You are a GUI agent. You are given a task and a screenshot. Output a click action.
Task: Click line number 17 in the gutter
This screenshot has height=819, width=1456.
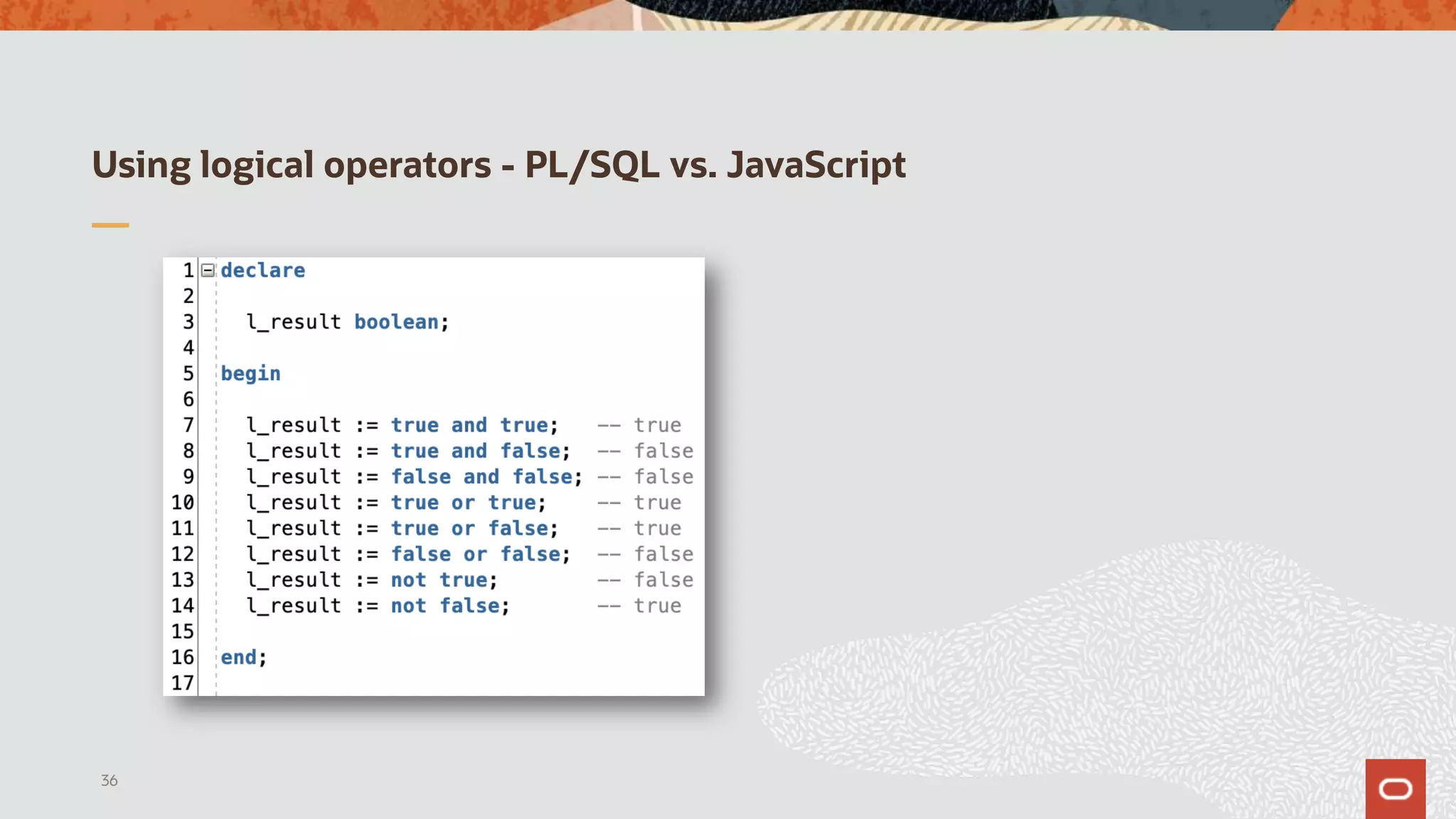[x=183, y=683]
